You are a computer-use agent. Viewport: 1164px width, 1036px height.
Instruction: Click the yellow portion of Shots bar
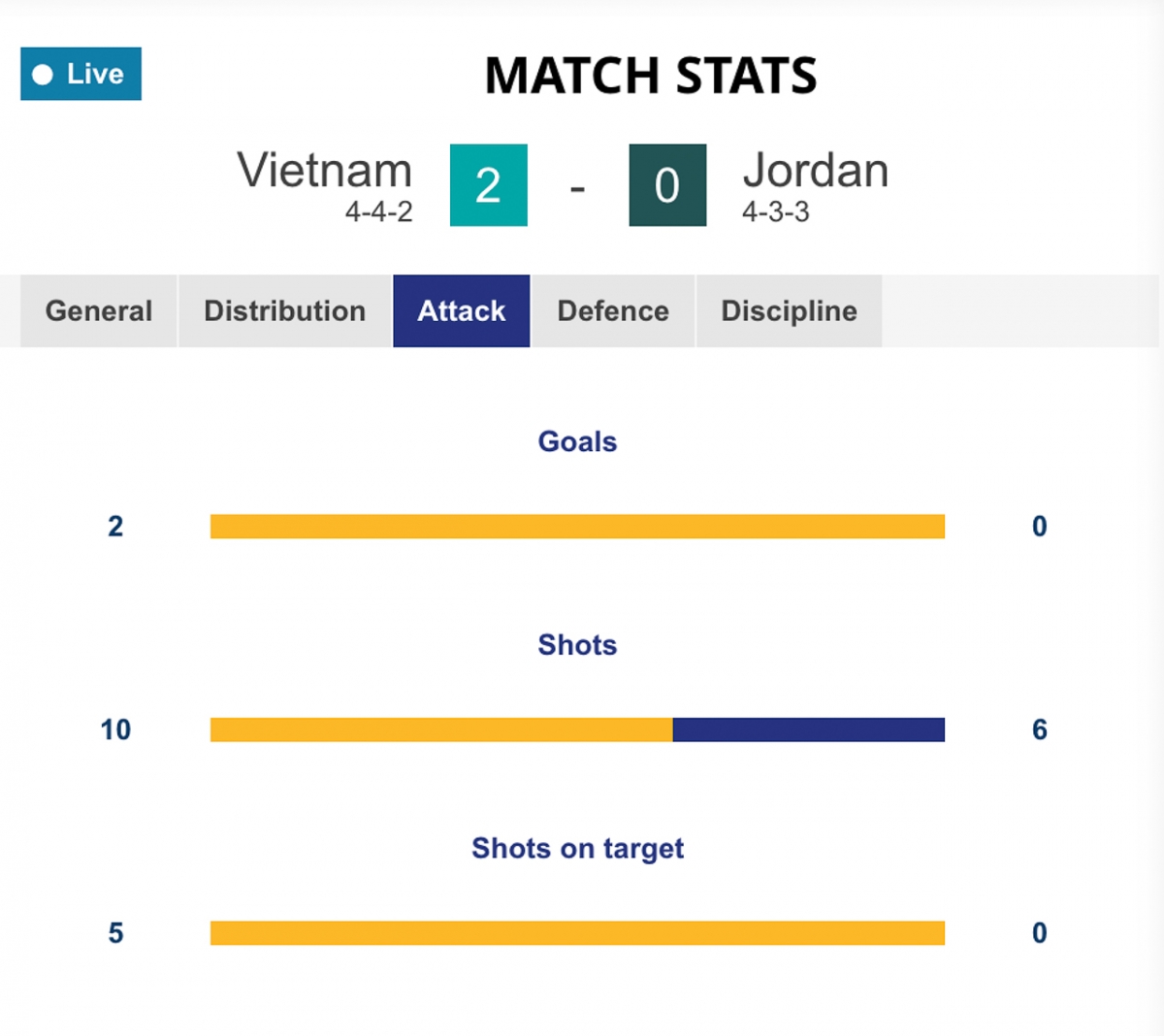(x=441, y=729)
